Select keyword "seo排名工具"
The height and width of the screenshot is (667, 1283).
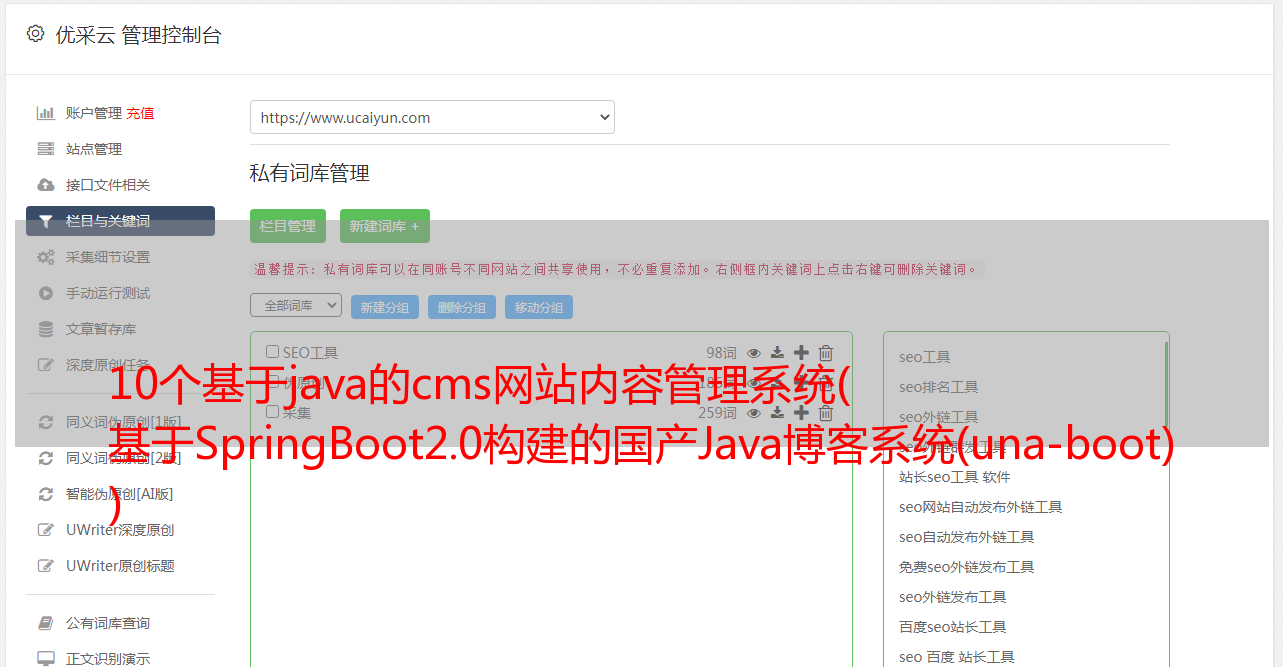[939, 387]
